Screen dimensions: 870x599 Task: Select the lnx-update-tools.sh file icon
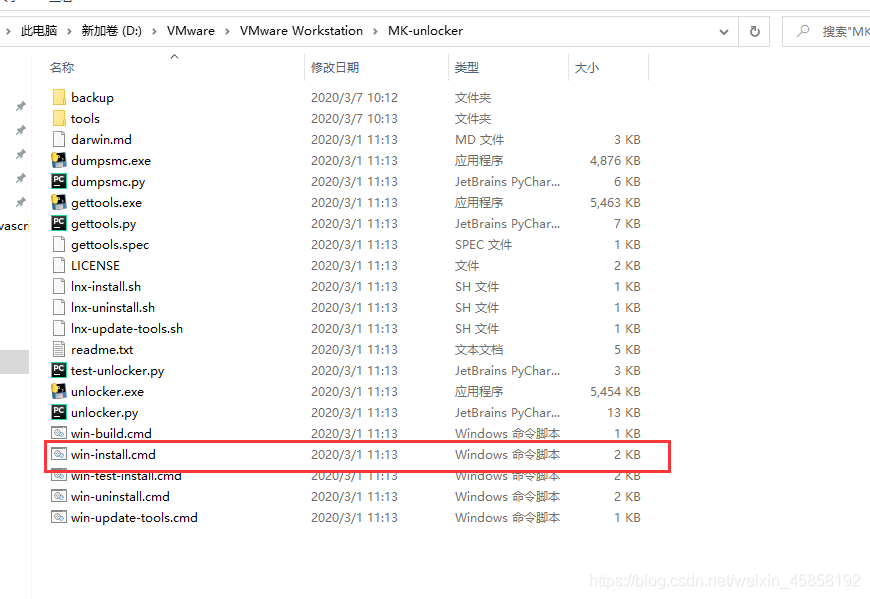tap(59, 328)
